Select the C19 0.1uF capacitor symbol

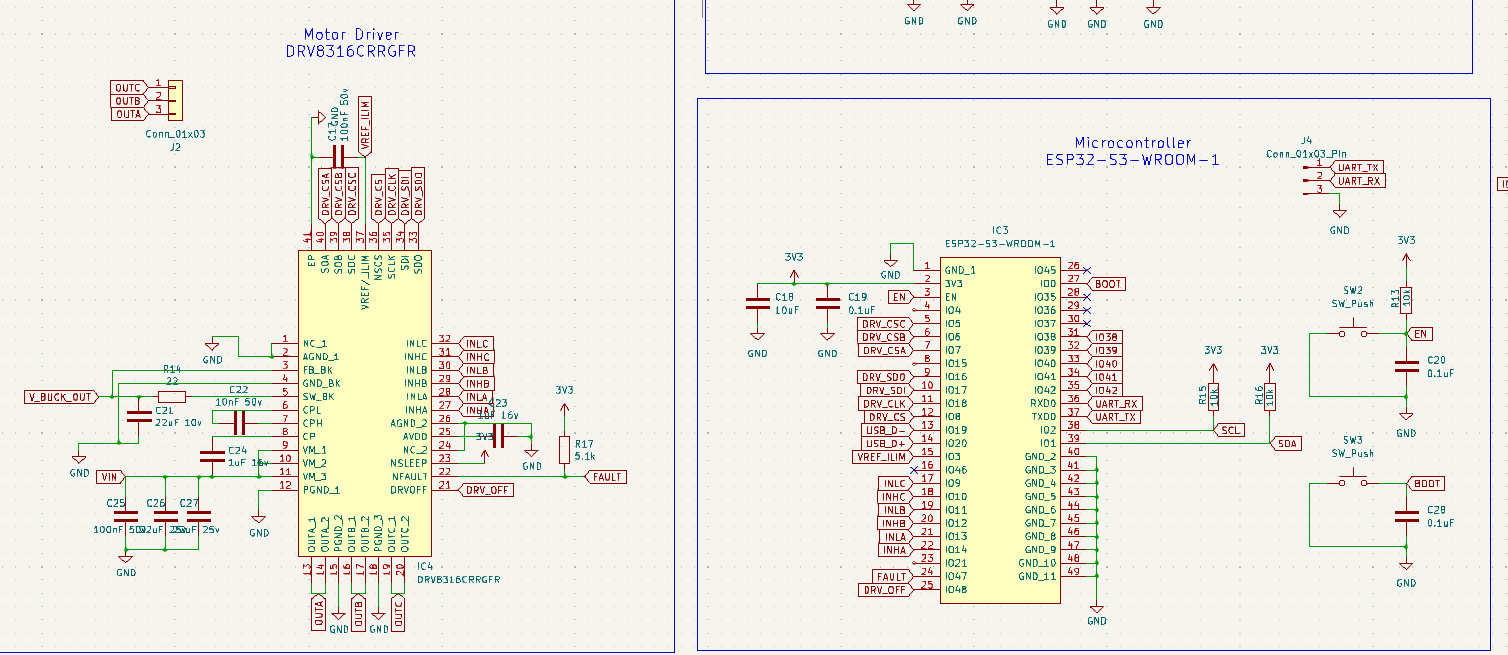pos(827,305)
